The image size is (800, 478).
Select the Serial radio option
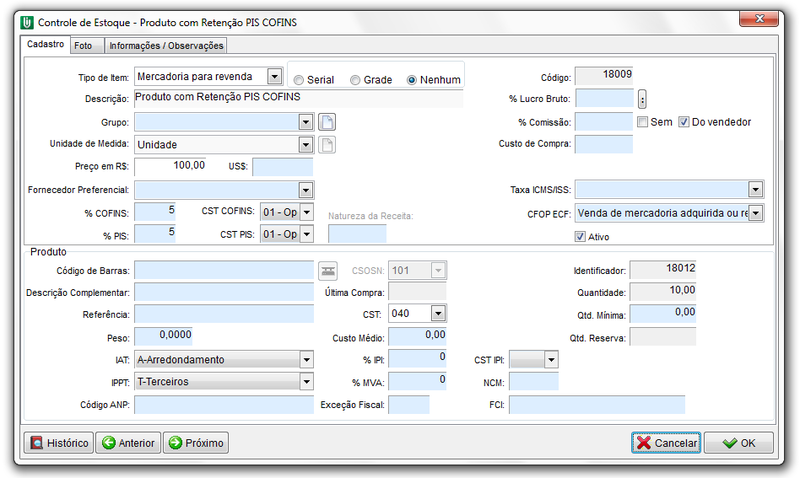tap(299, 80)
